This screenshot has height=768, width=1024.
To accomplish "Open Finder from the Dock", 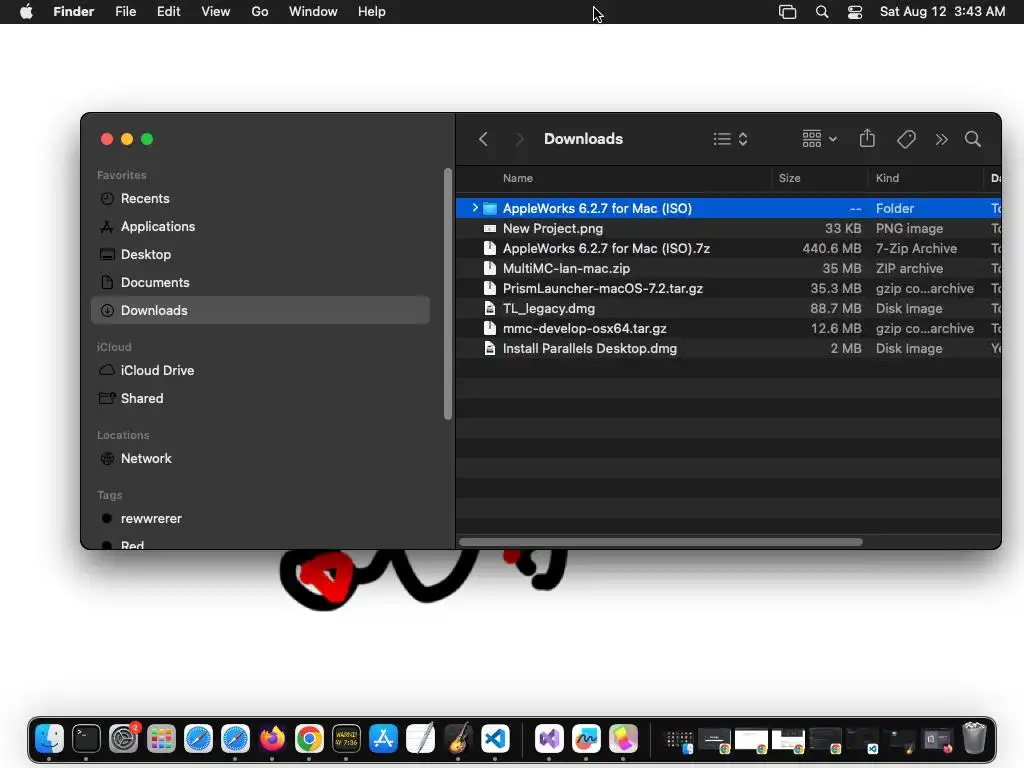I will [x=50, y=739].
